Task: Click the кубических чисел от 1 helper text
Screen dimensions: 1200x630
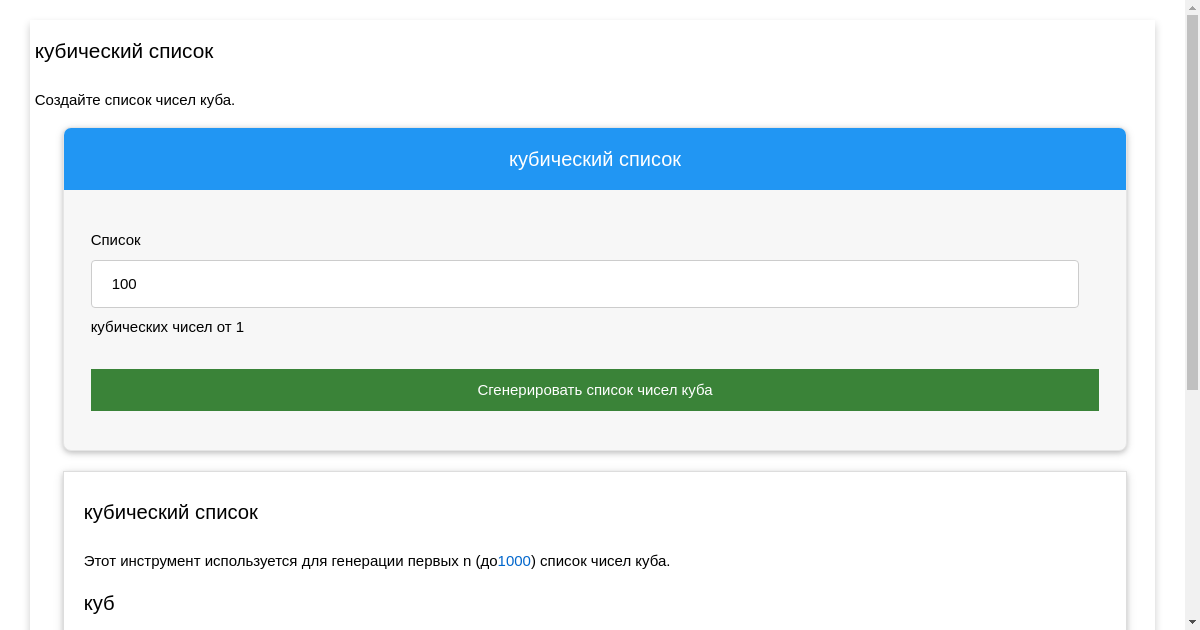Action: click(x=166, y=327)
